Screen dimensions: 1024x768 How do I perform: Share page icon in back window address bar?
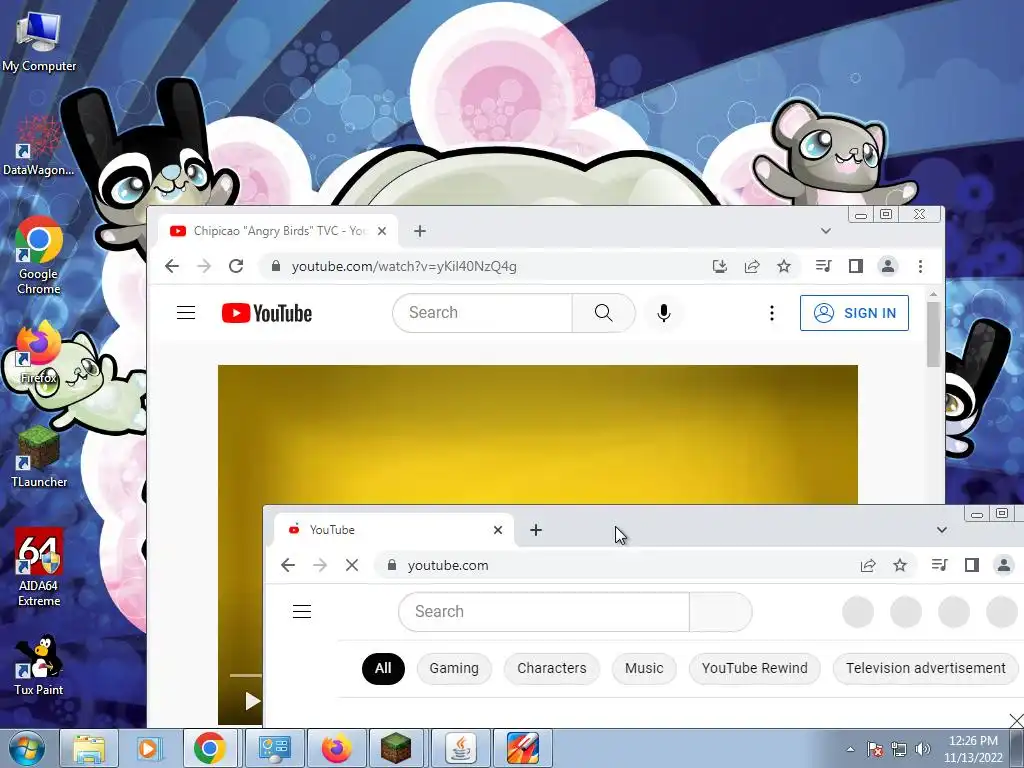(752, 266)
